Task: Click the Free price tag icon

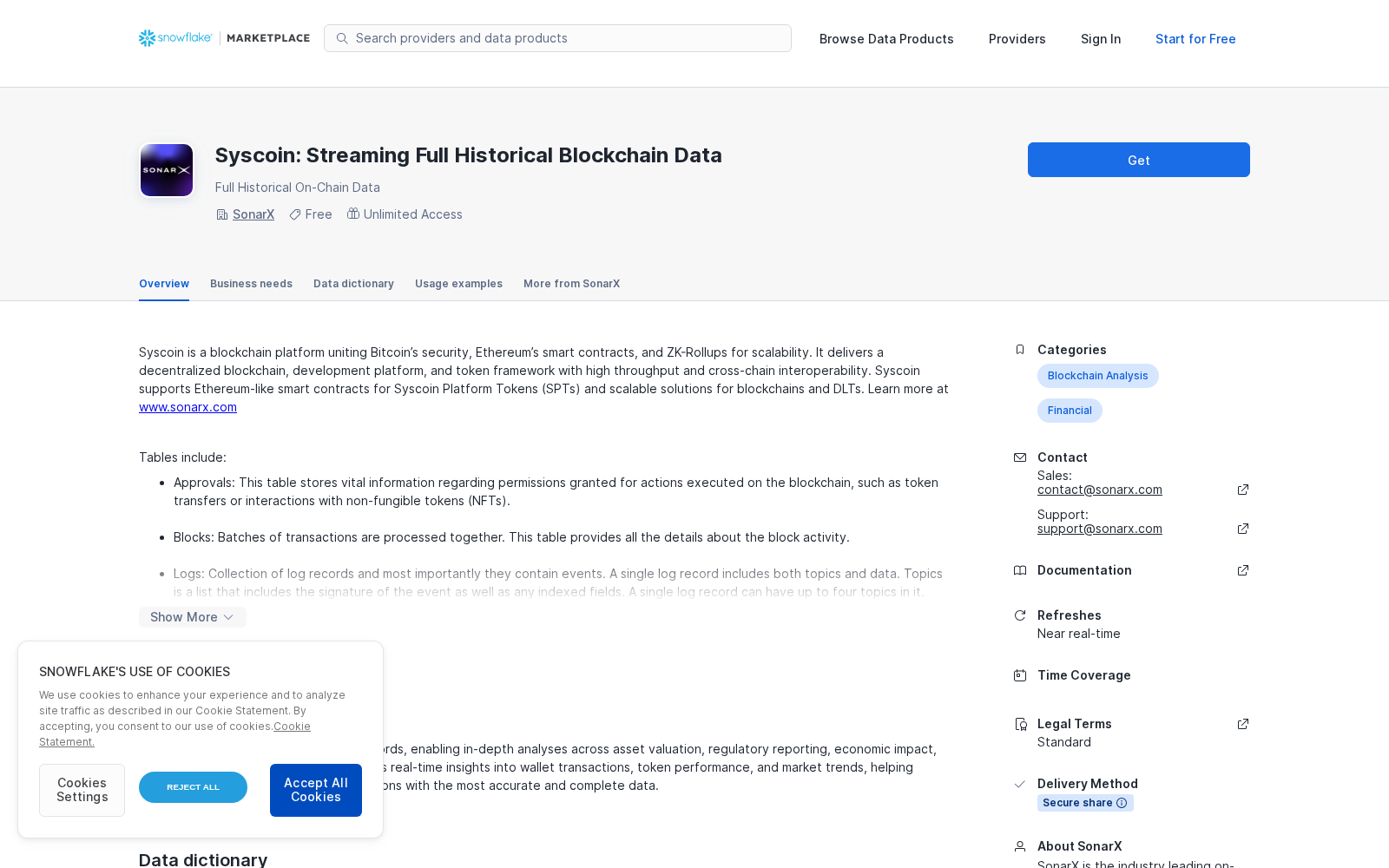Action: coord(295,214)
